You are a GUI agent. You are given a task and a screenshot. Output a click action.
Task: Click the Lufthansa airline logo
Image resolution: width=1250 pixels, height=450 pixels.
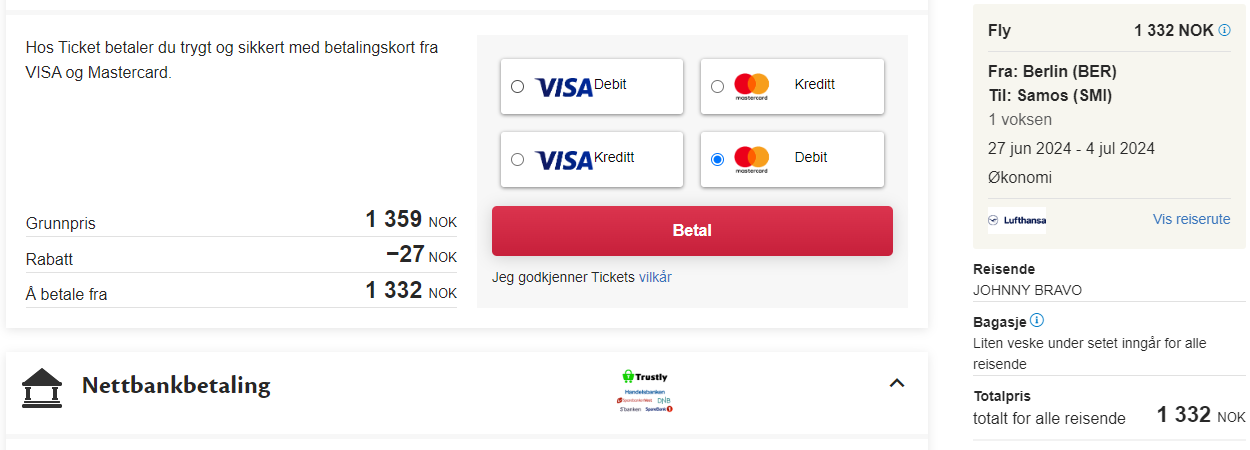1016,220
